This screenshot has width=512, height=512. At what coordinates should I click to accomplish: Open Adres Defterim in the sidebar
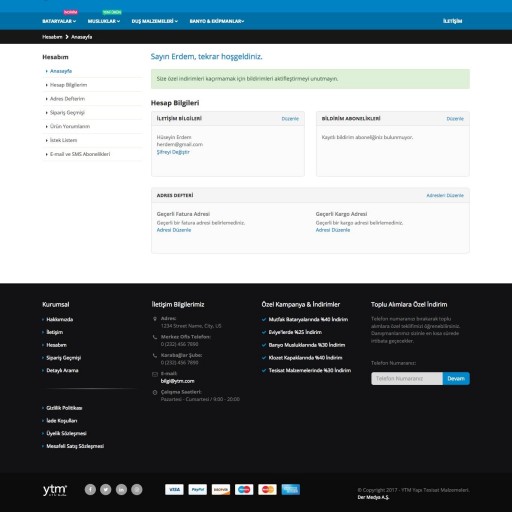click(67, 99)
